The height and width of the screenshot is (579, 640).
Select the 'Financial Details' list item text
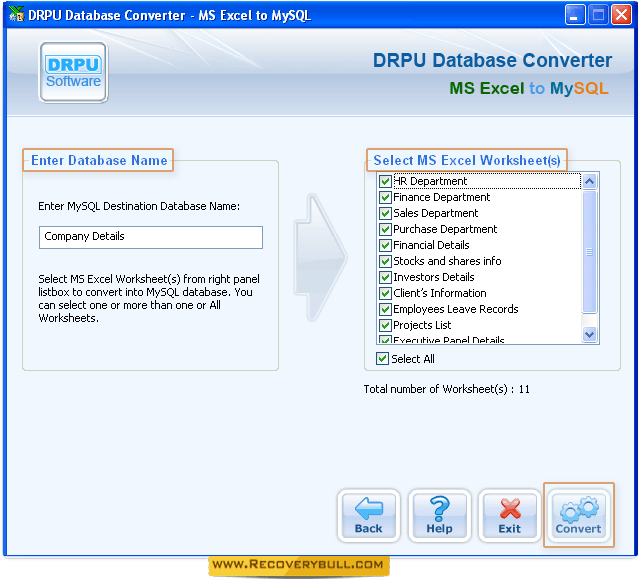pos(431,245)
